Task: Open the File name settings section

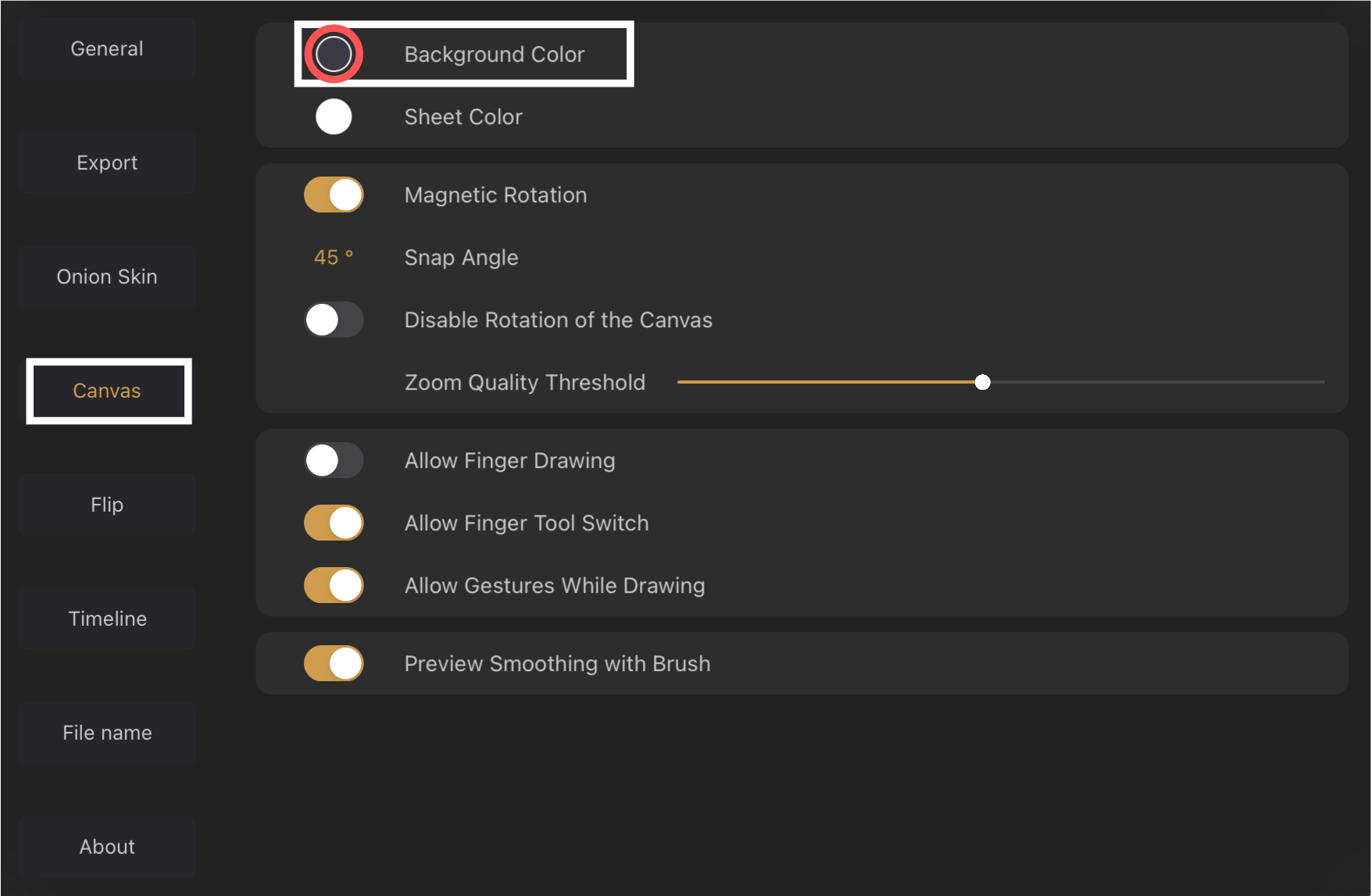Action: (x=107, y=732)
